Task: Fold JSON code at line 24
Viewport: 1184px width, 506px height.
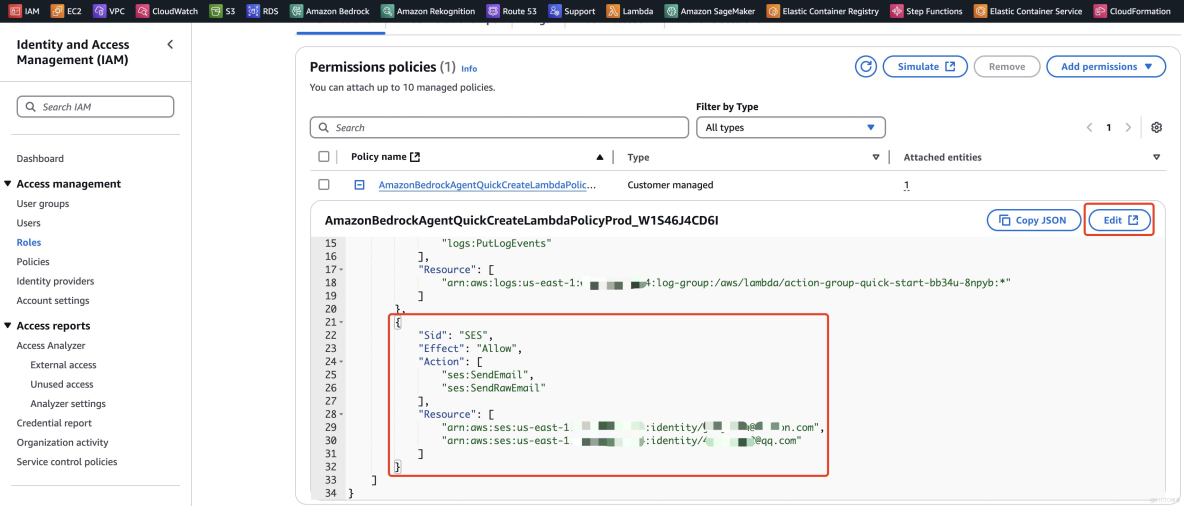Action: [x=341, y=361]
